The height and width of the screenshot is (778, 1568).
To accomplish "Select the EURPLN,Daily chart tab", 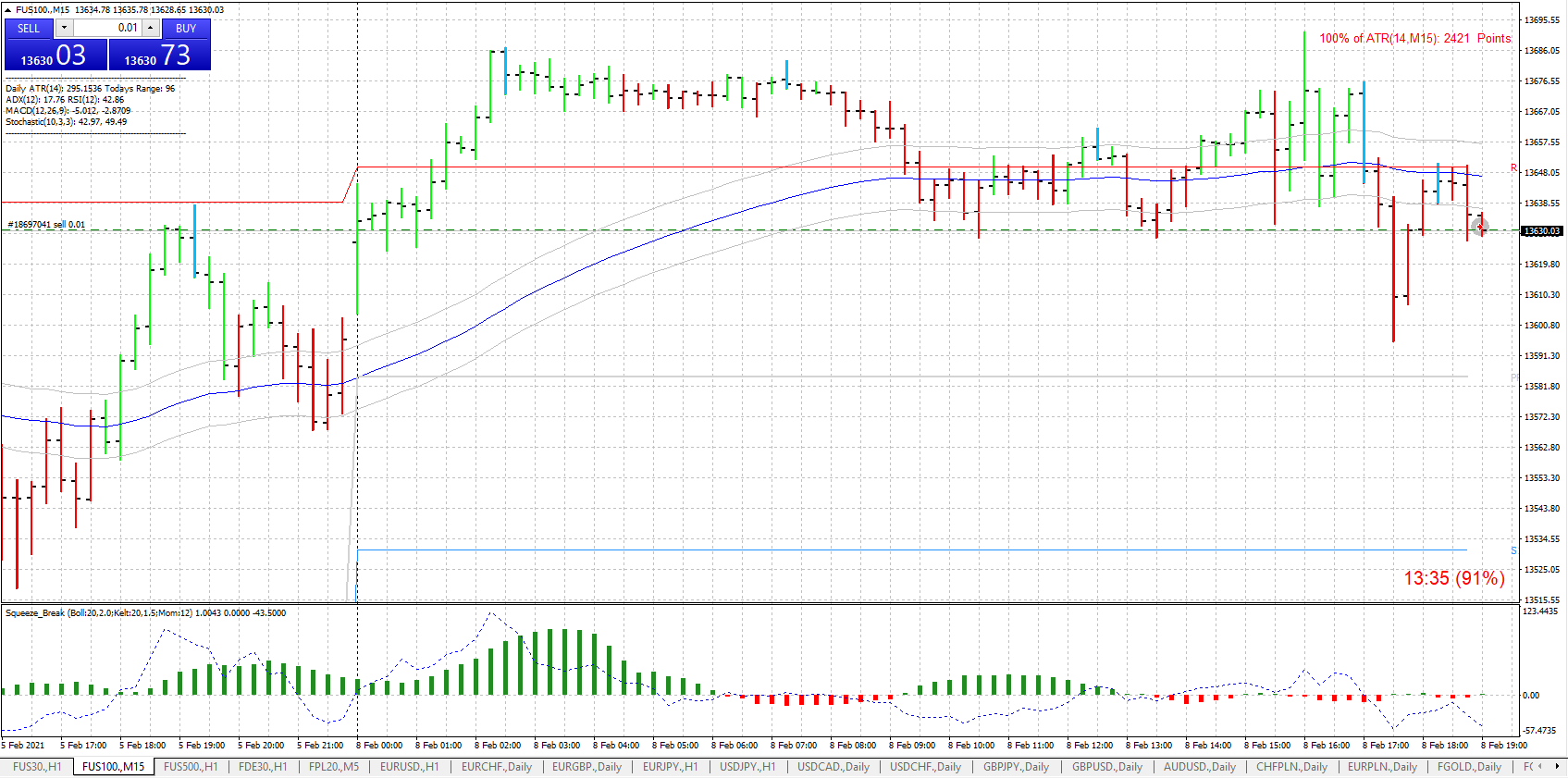I will 1382,767.
